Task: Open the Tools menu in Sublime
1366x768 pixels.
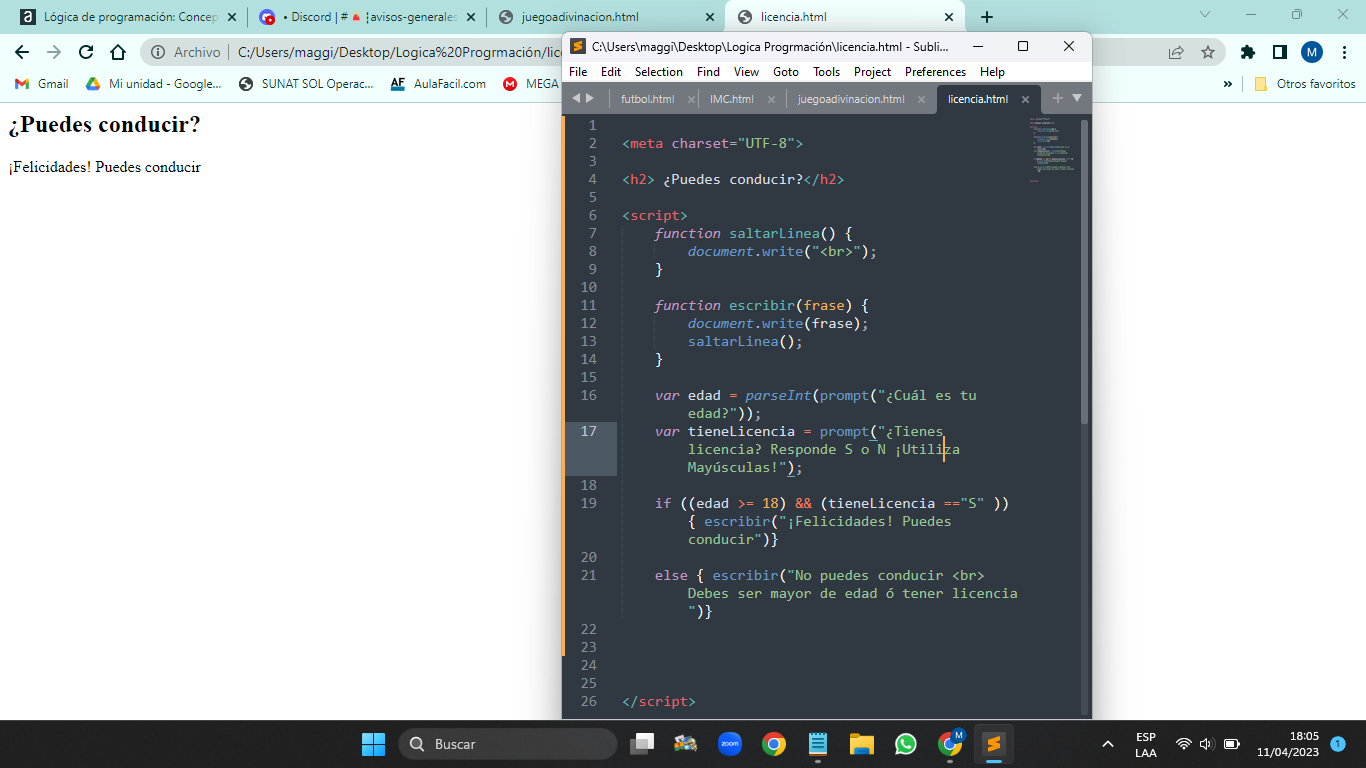Action: [826, 72]
